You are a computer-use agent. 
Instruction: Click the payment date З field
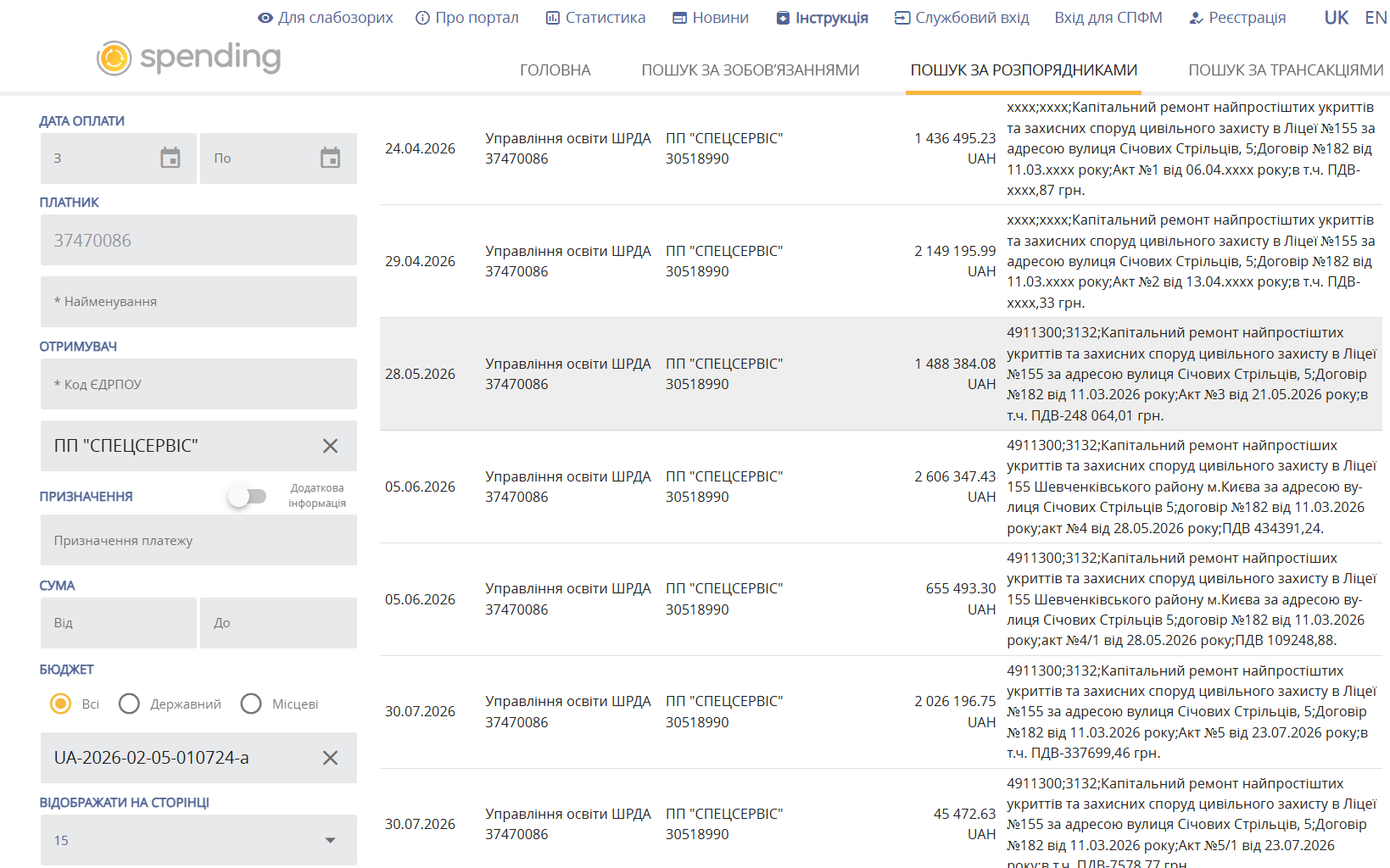tap(119, 159)
